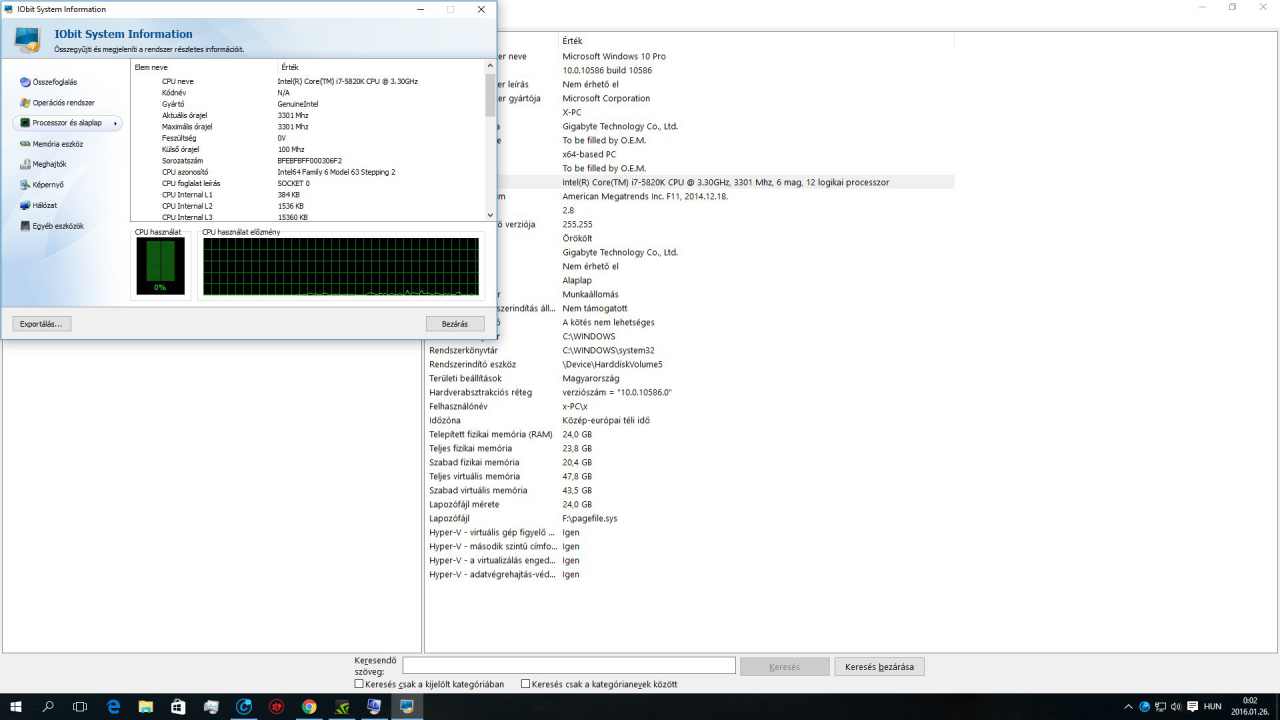Select the Gyártó row with GenuineIntel

point(307,104)
